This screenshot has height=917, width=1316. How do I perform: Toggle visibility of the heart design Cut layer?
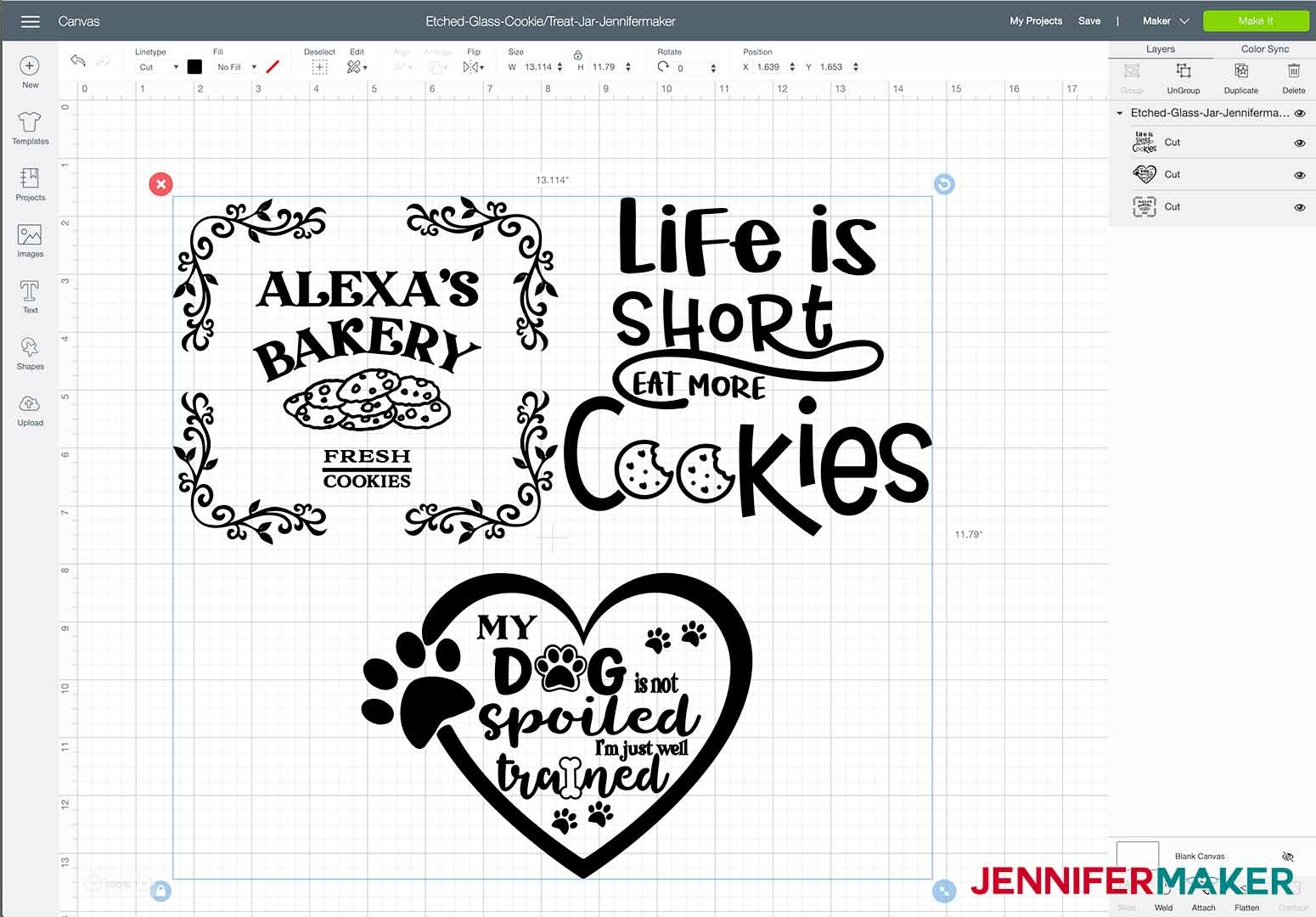1299,176
